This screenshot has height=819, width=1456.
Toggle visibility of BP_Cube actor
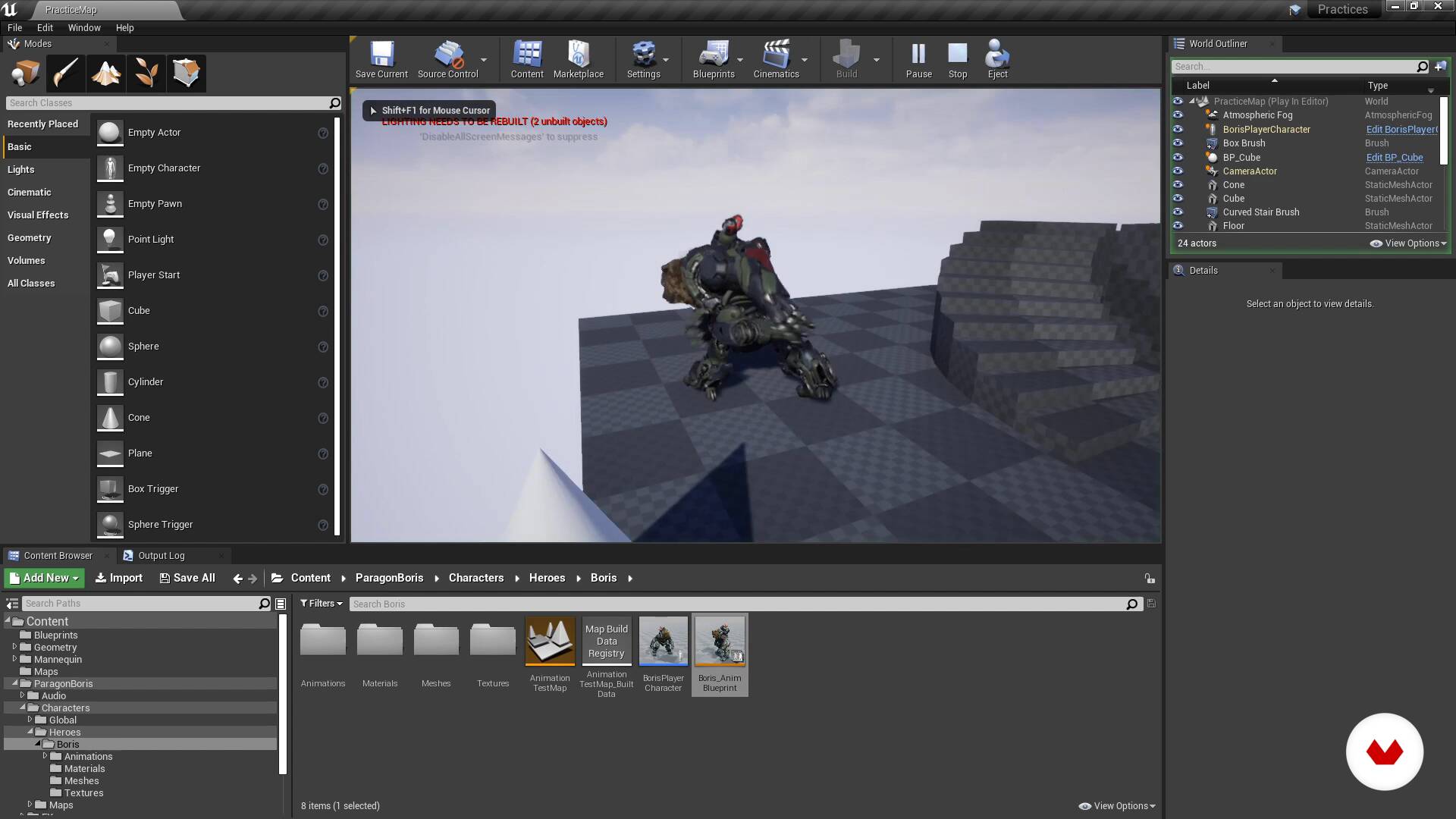(1178, 157)
